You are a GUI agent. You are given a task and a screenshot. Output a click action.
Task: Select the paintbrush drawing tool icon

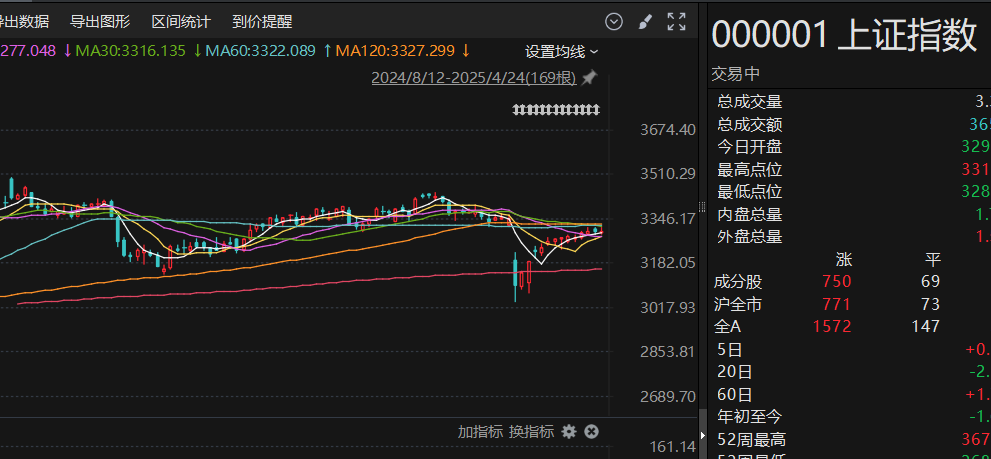pos(645,22)
